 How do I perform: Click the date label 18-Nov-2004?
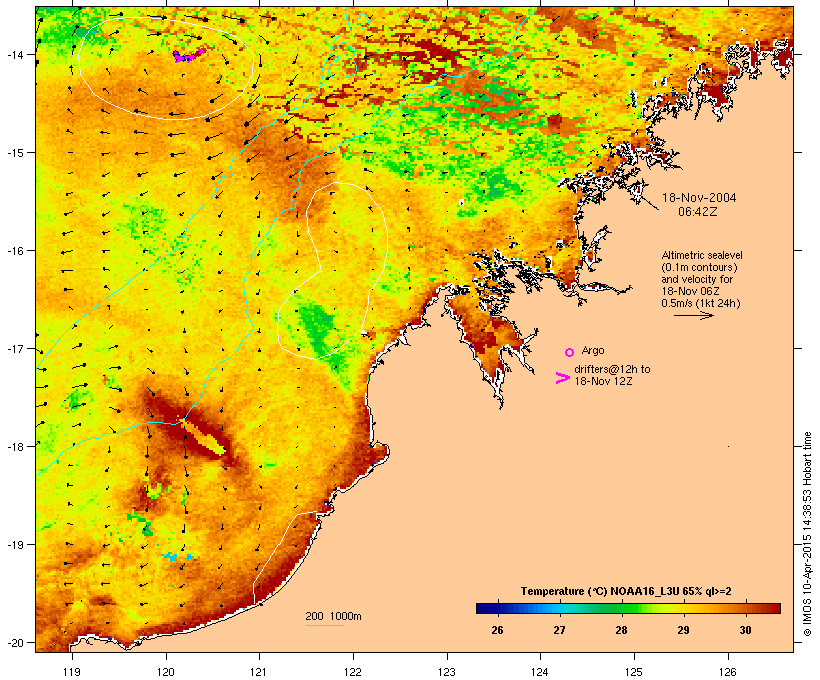699,198
